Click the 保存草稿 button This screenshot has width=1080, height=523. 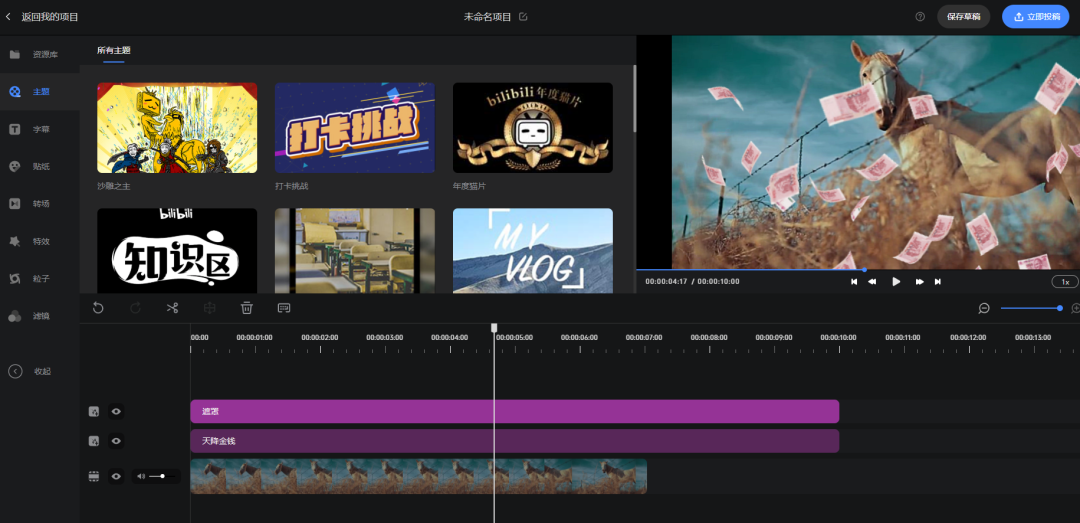pos(963,17)
